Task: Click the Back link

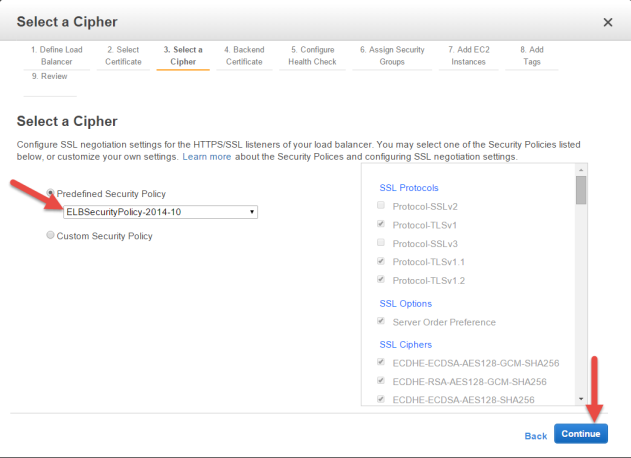Action: (536, 436)
